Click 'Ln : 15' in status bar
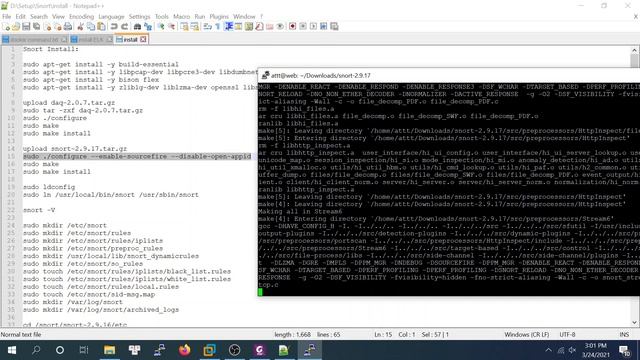This screenshot has height=360, width=640. (383, 335)
